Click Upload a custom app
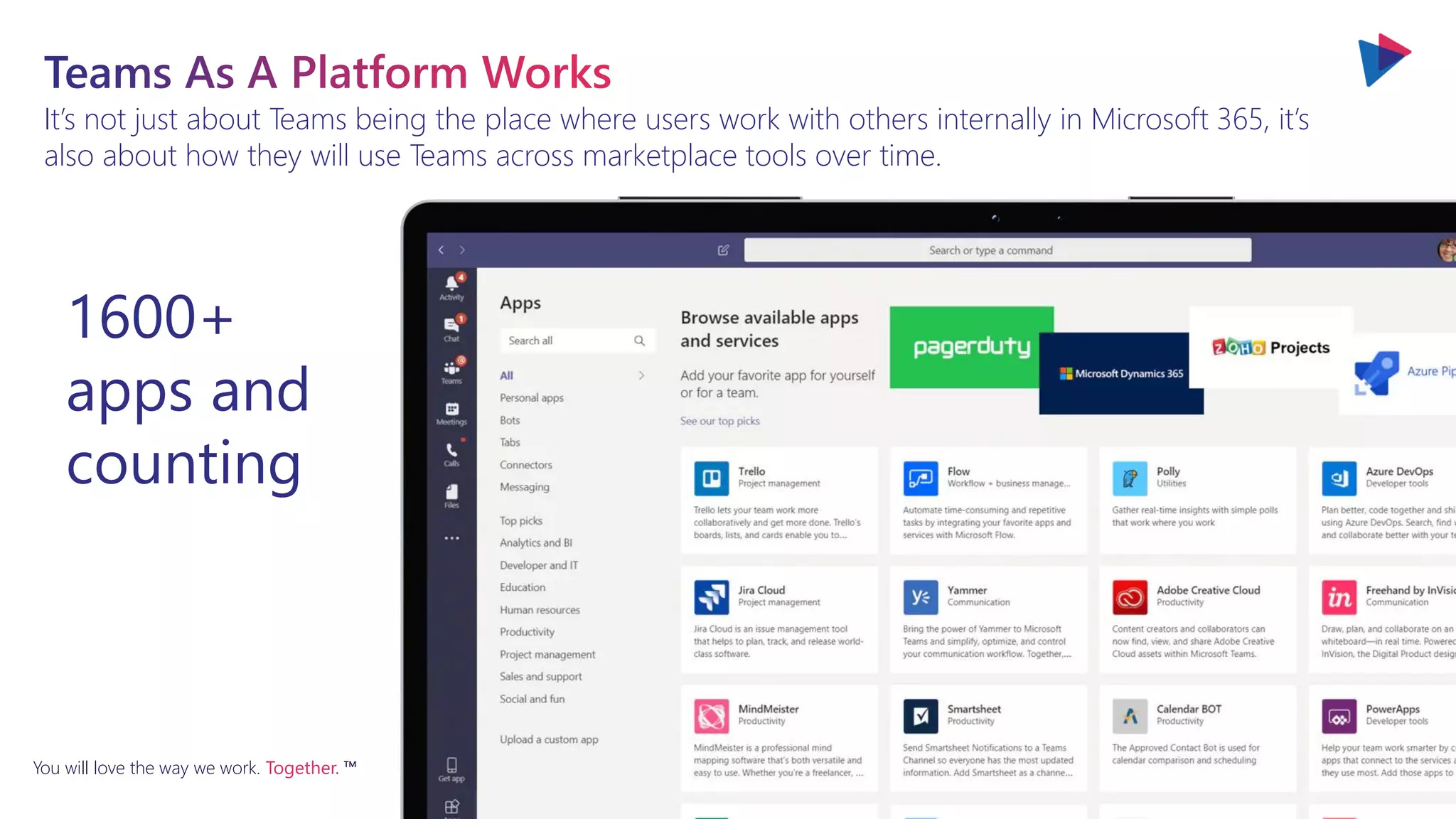The image size is (1456, 819). (549, 739)
